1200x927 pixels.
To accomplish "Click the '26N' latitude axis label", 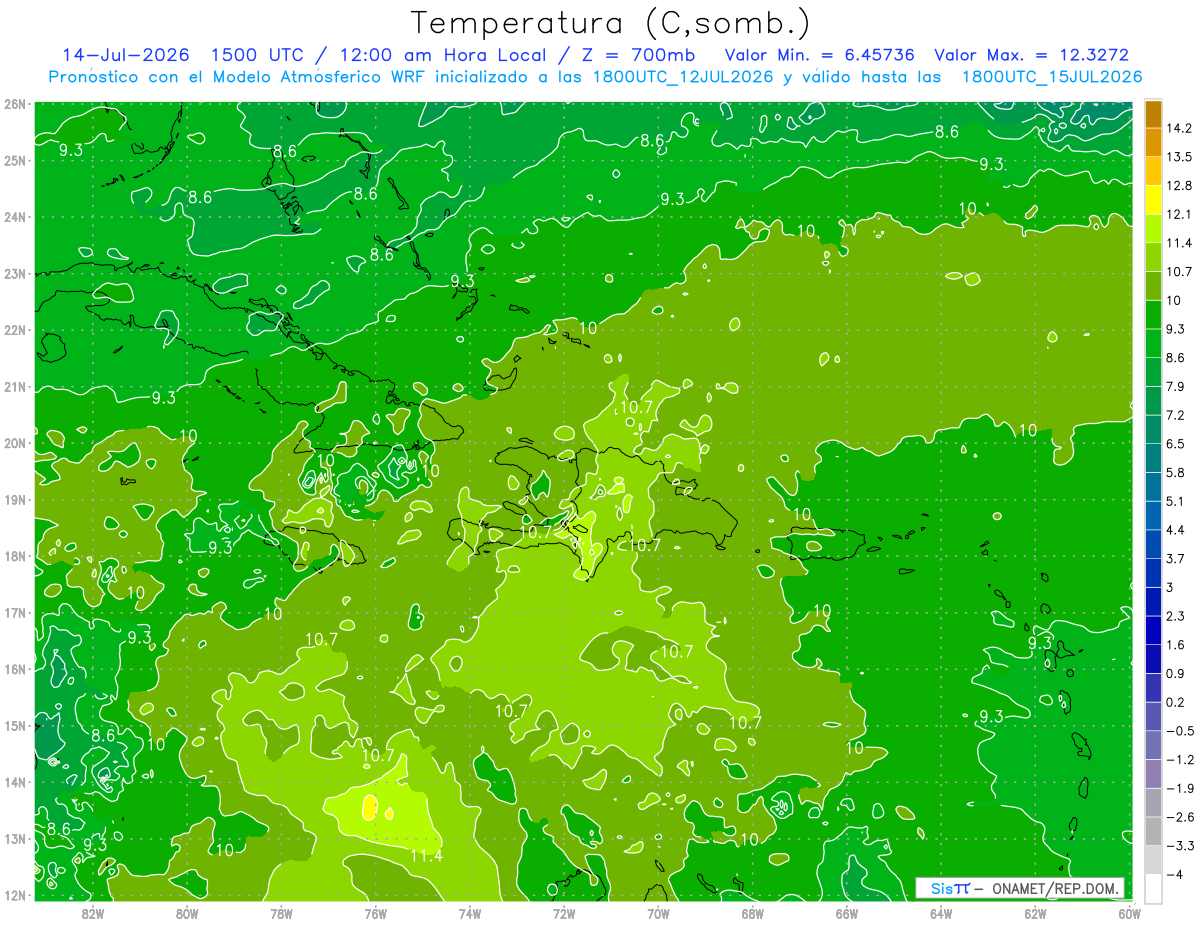I will click(x=14, y=103).
